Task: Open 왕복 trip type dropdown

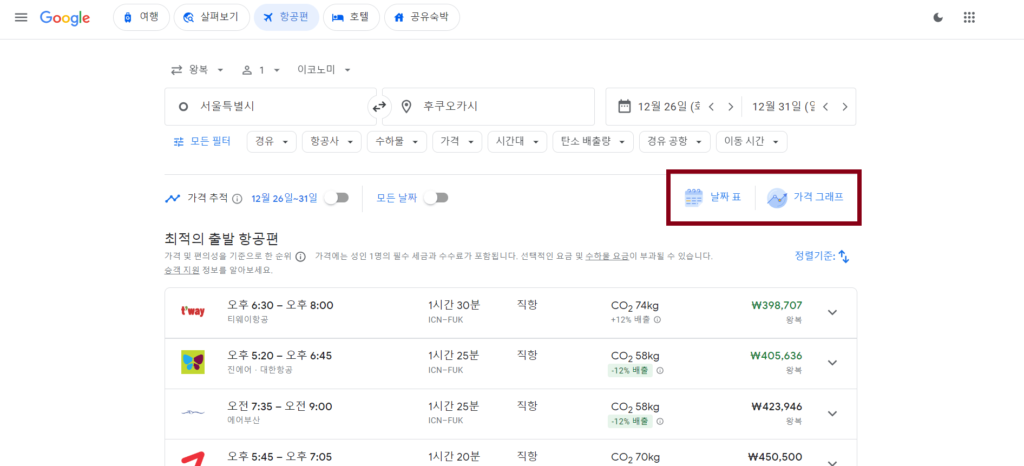Action: [x=197, y=70]
